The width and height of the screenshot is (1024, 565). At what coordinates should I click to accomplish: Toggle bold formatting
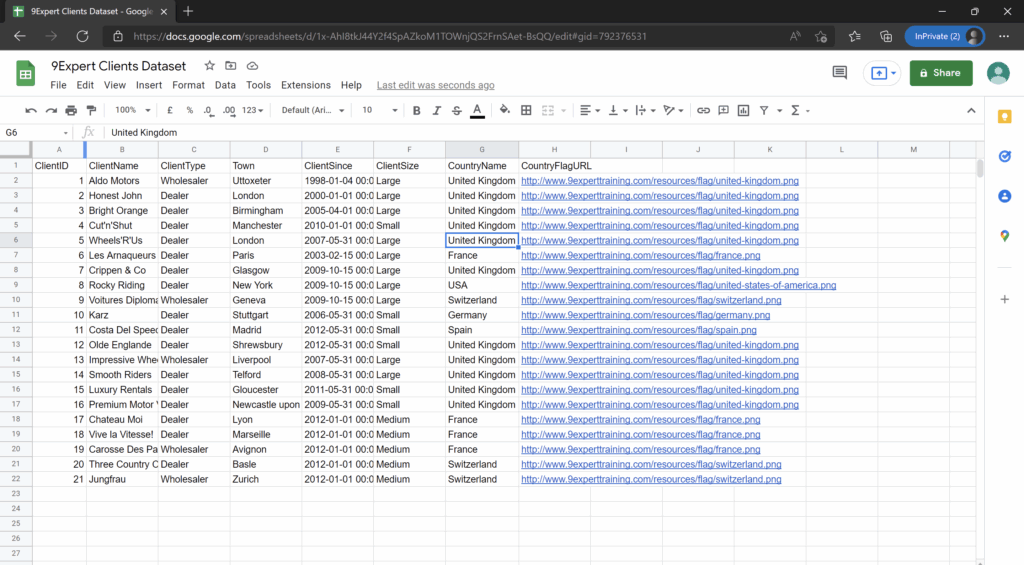click(x=417, y=110)
